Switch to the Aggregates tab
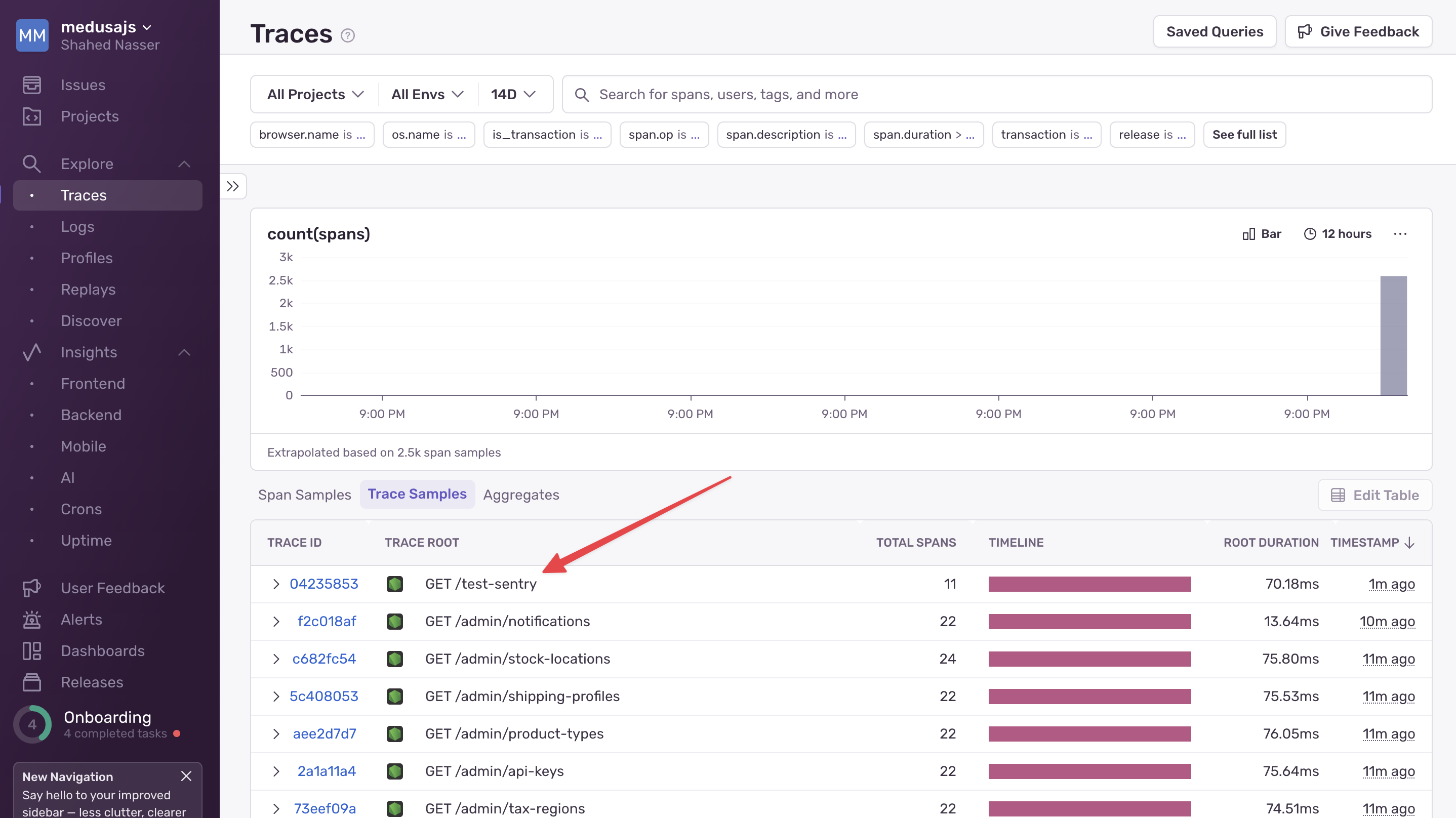The height and width of the screenshot is (818, 1456). click(x=520, y=495)
